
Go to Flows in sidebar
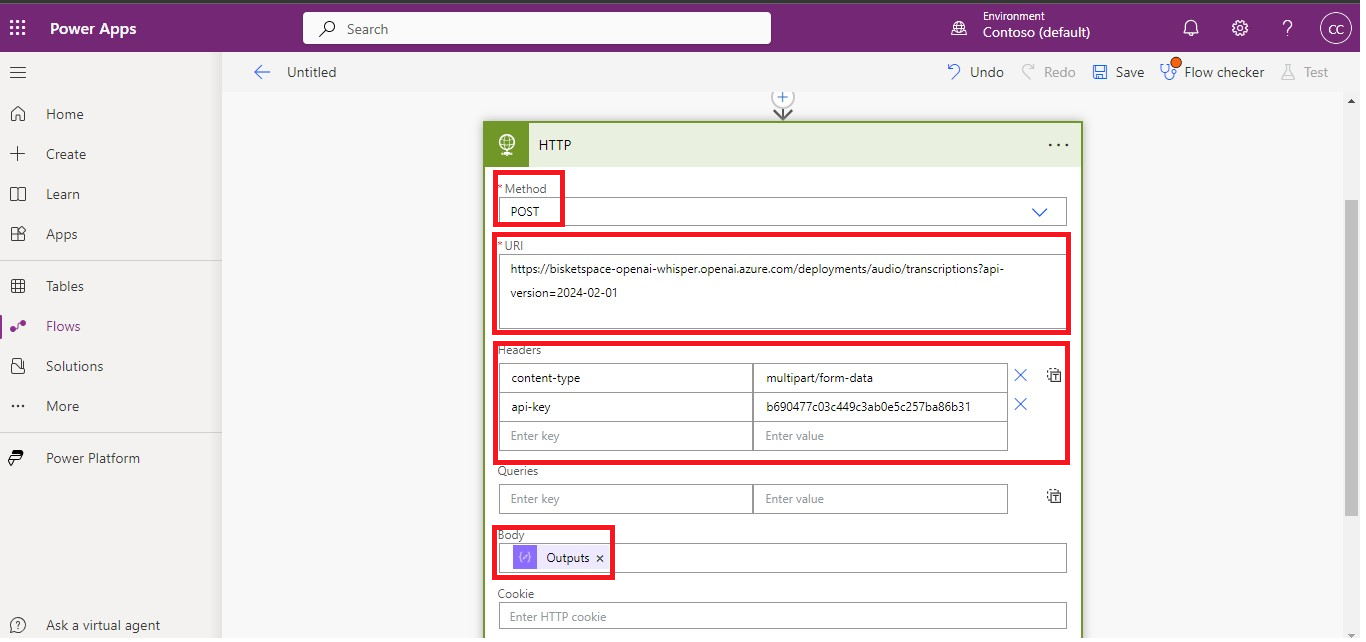(x=63, y=326)
